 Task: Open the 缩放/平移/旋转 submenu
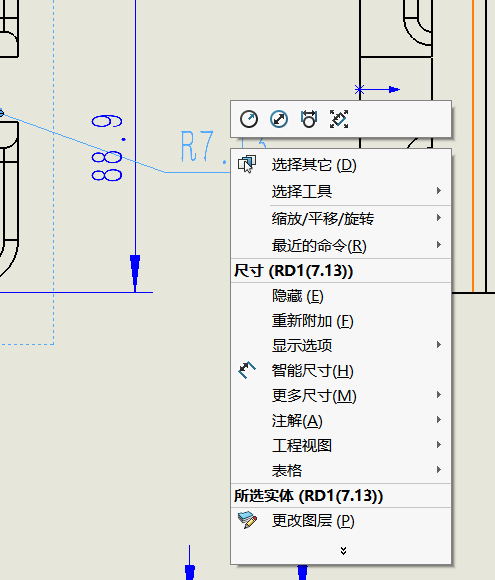pos(341,218)
